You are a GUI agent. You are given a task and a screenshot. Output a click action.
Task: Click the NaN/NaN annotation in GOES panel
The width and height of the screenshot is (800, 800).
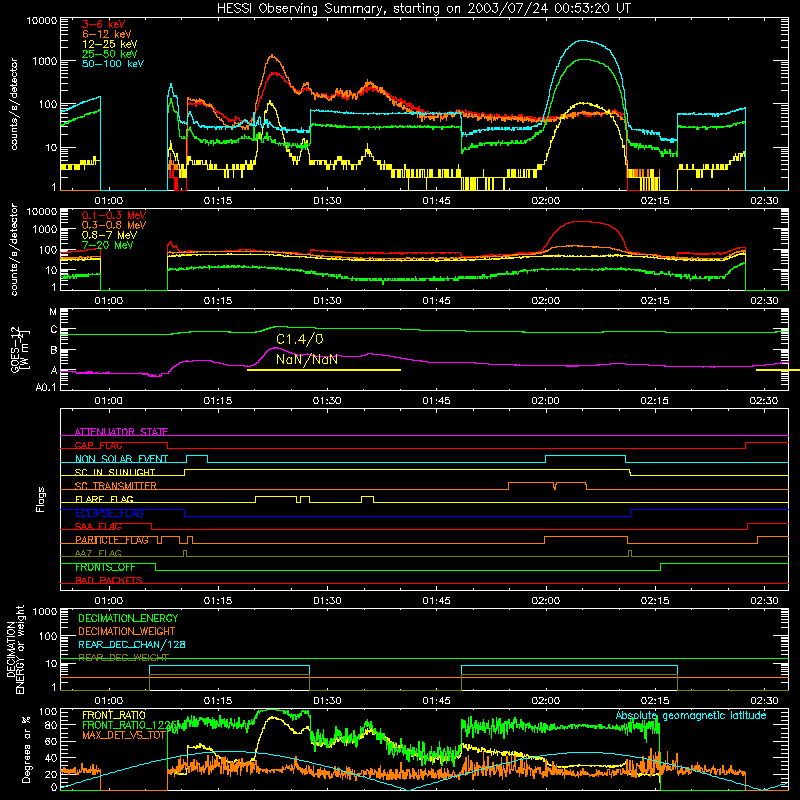click(x=307, y=359)
